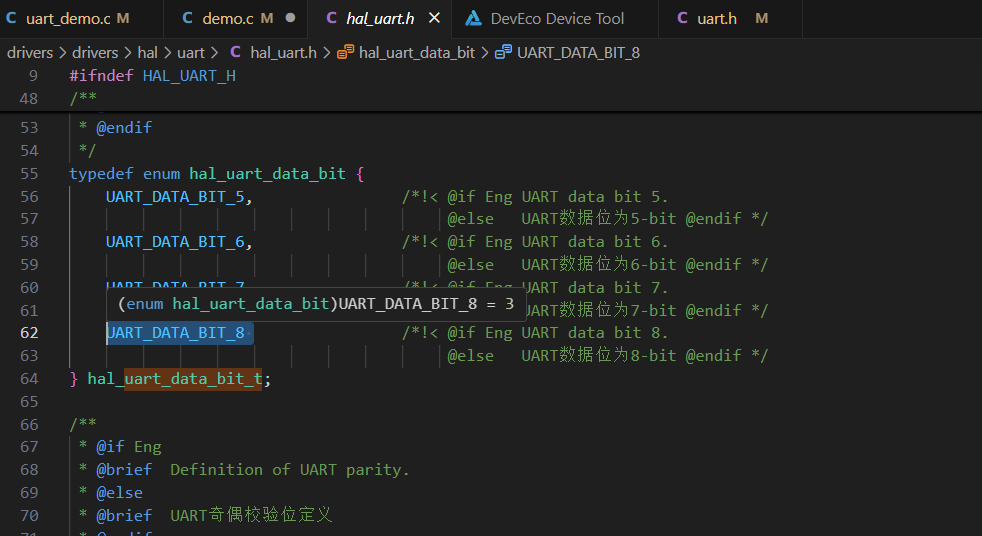Select hal_uart_data_bit in the breadcrumb

417,53
